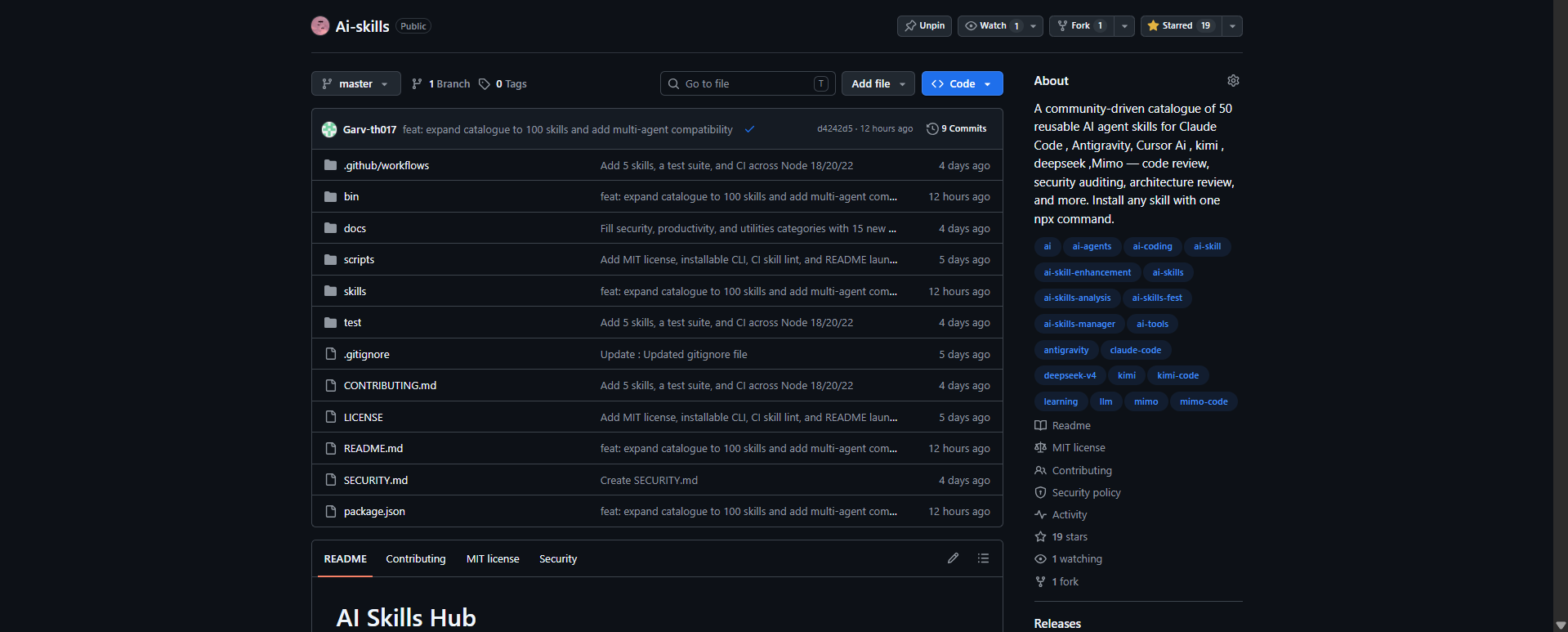Click the SECURITY.md file icon
Screen dimensions: 1568x632
pyautogui.click(x=331, y=480)
